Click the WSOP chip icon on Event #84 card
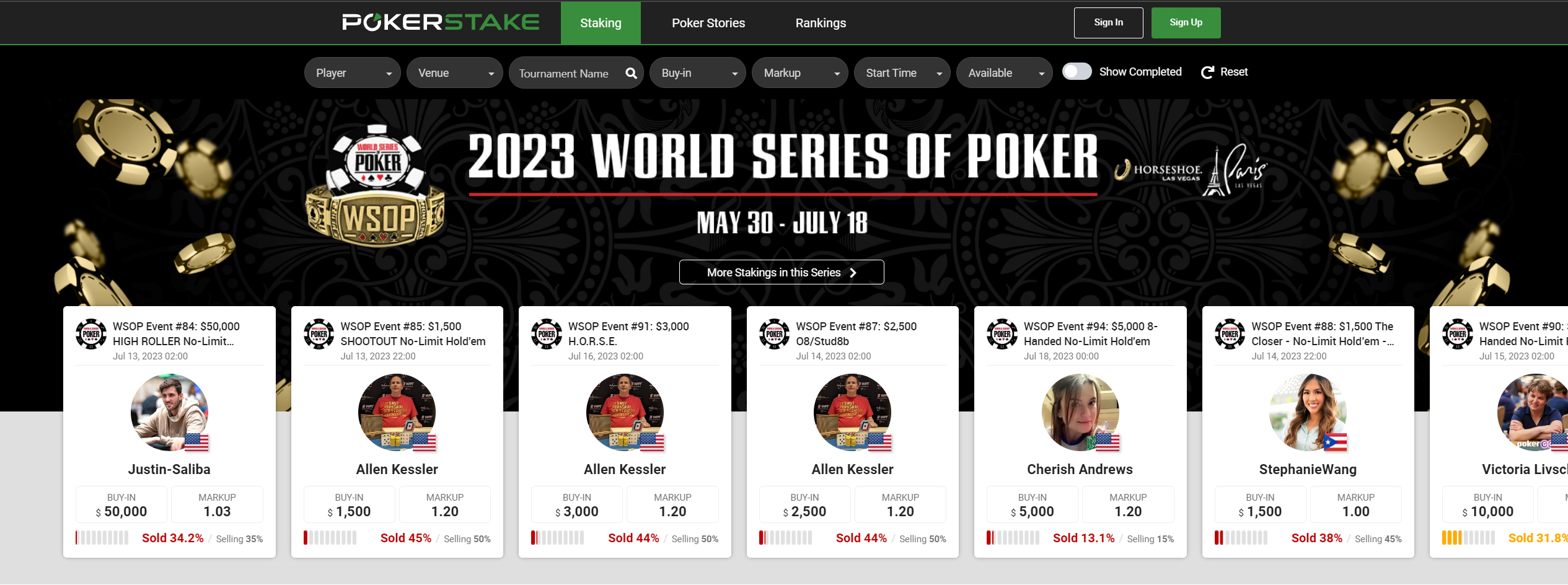 [x=91, y=334]
